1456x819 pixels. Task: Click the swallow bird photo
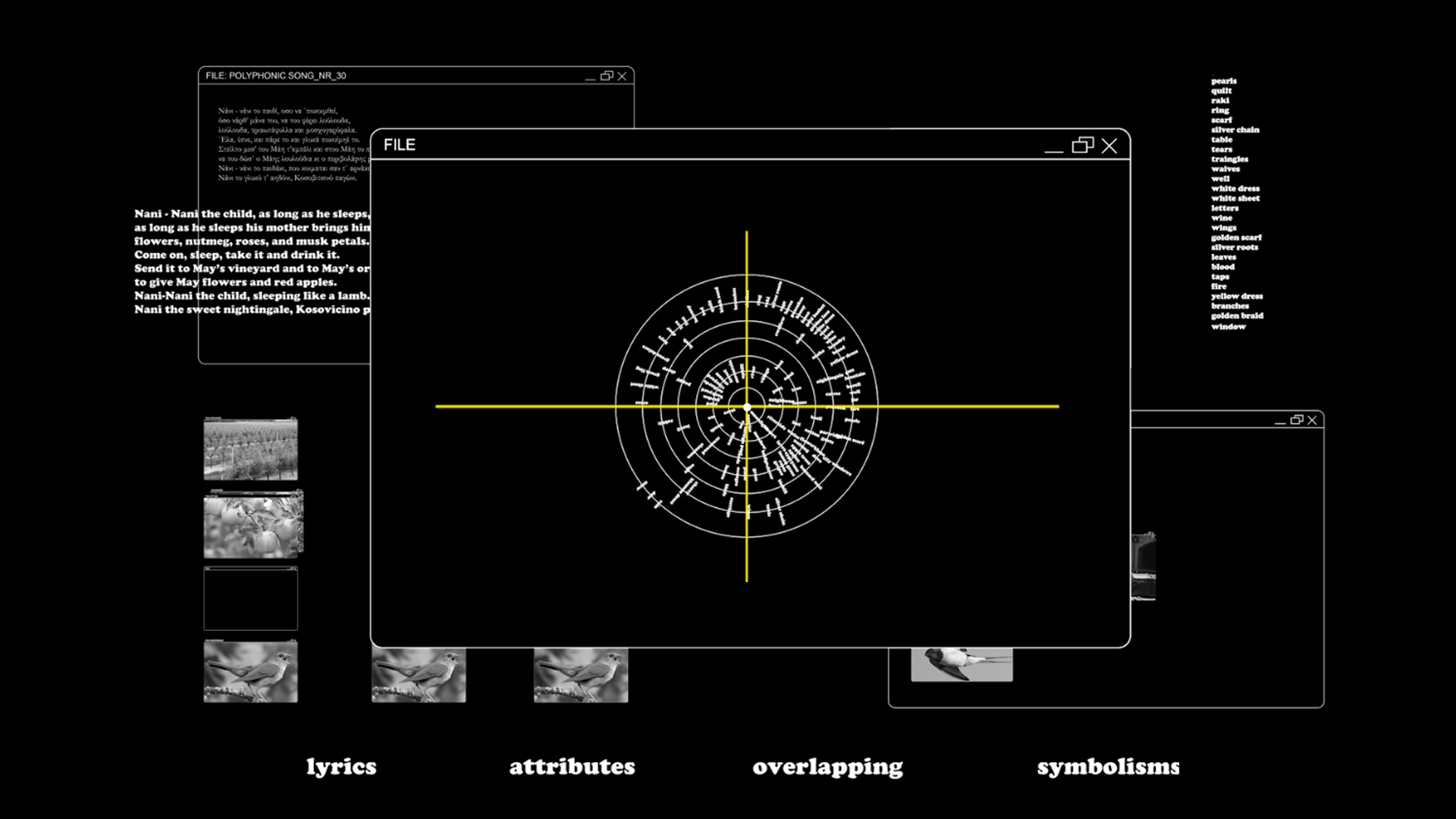pyautogui.click(x=961, y=664)
